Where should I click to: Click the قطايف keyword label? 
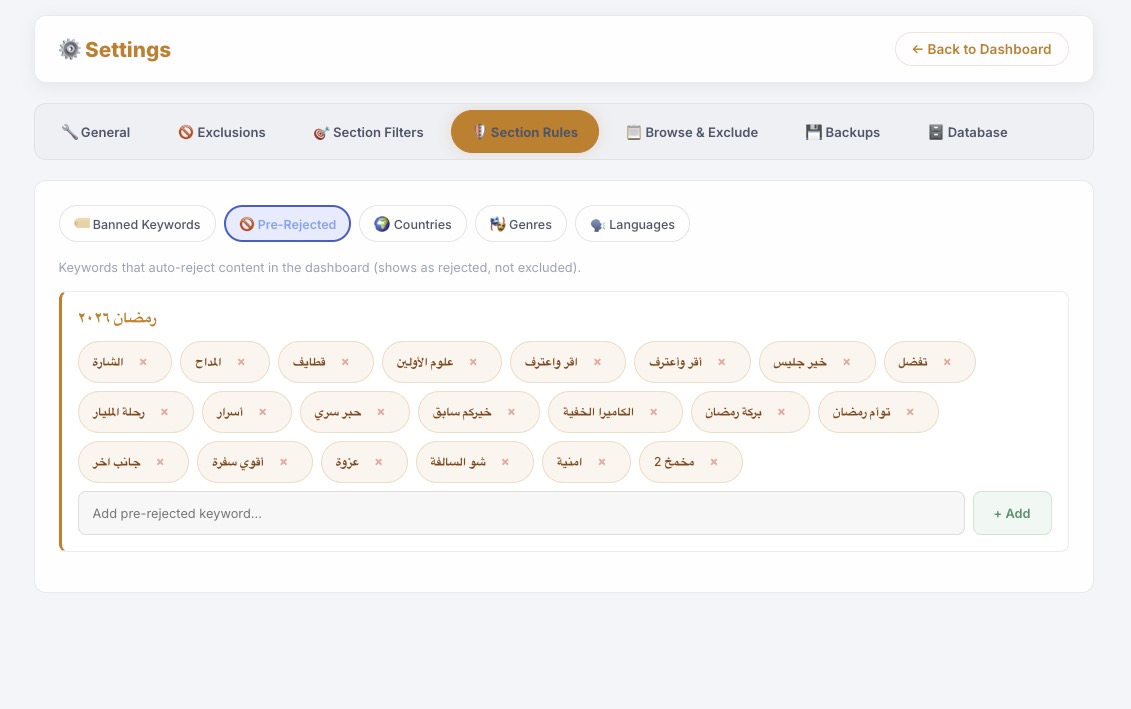309,362
